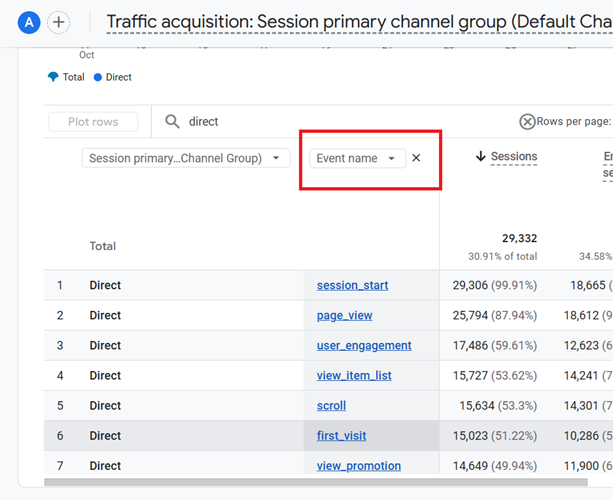Screen dimensions: 613x500
Task: Click the 29,332 total sessions value
Action: coord(520,238)
